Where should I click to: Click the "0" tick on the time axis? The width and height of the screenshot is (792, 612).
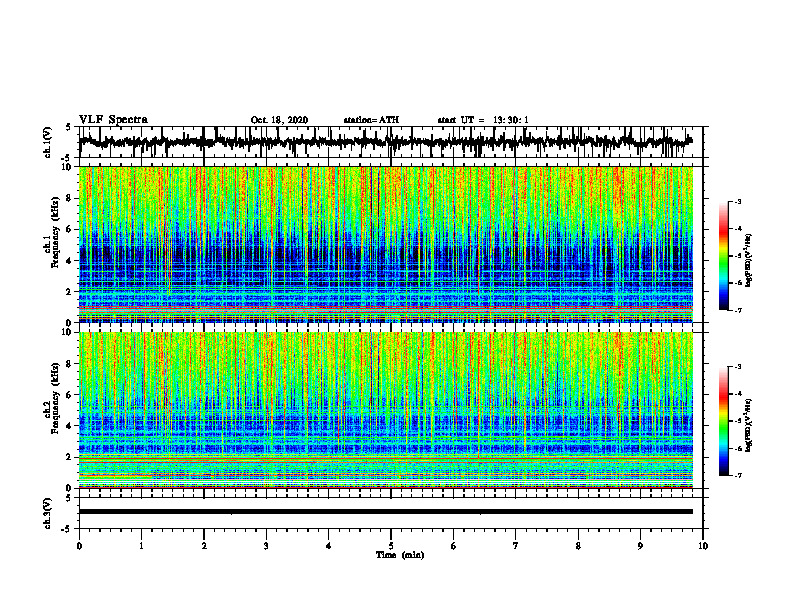[x=79, y=546]
